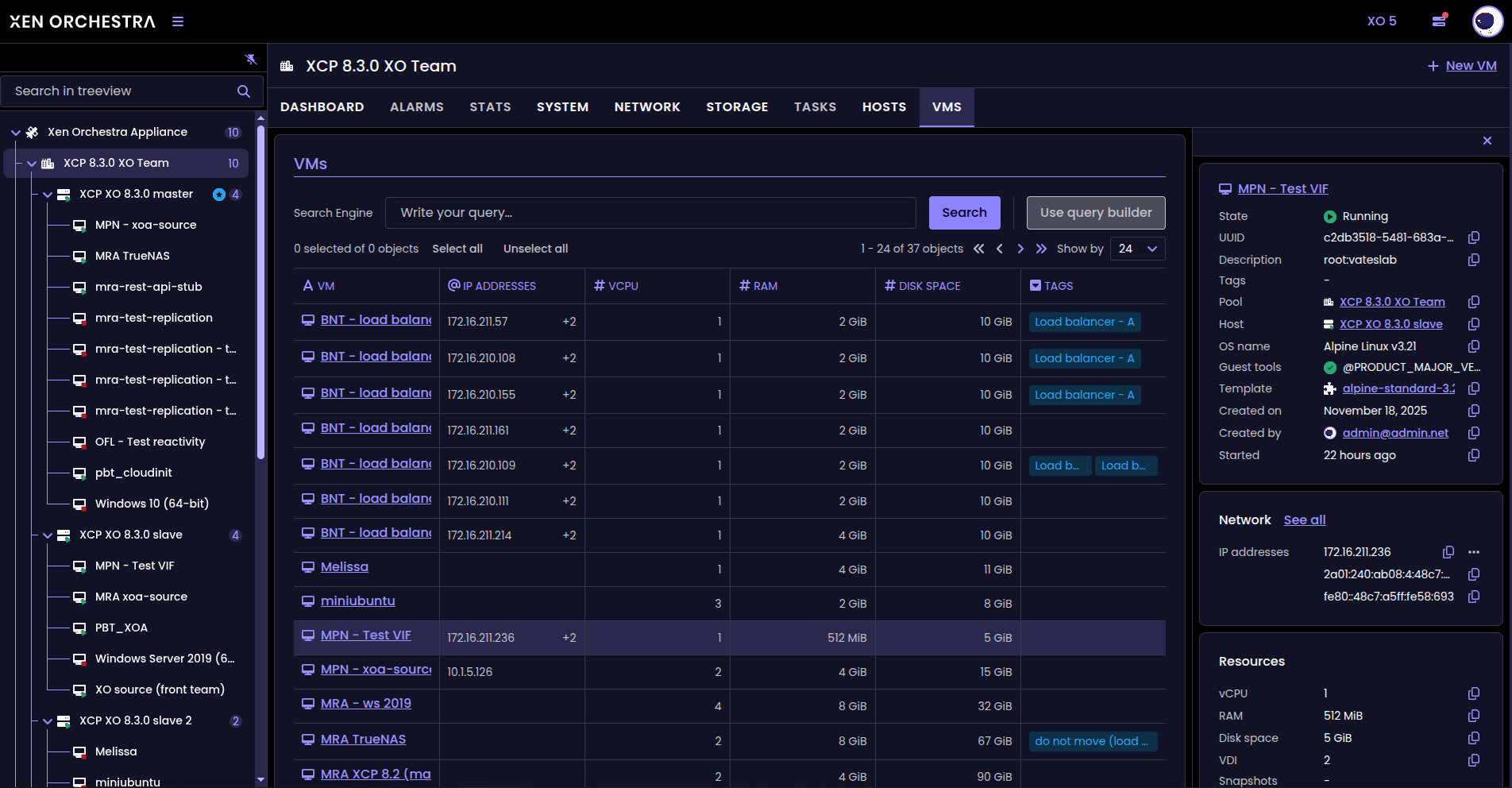Click the query search input field

point(650,213)
